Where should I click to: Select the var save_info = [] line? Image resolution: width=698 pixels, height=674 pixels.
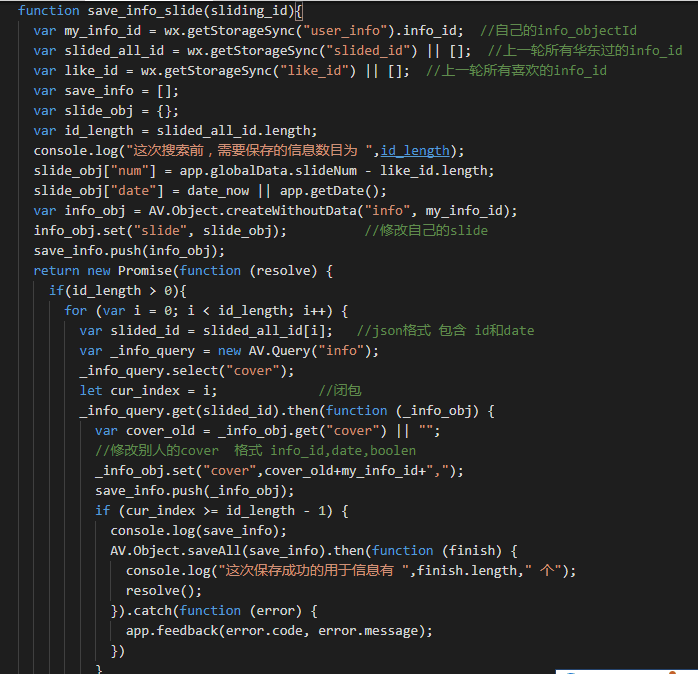pos(106,91)
